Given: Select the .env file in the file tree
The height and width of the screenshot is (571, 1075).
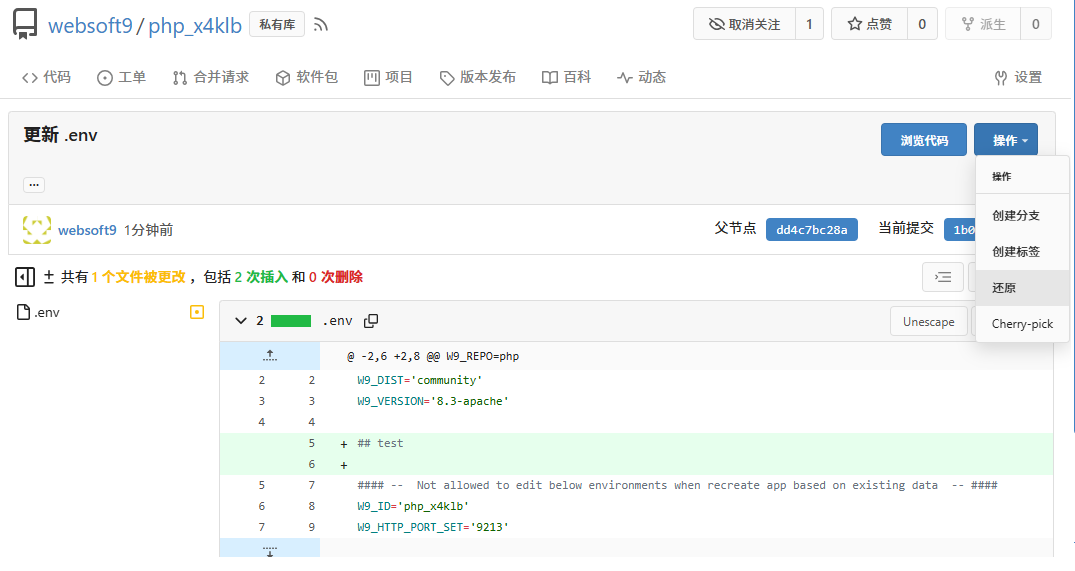Looking at the screenshot, I should (x=47, y=312).
